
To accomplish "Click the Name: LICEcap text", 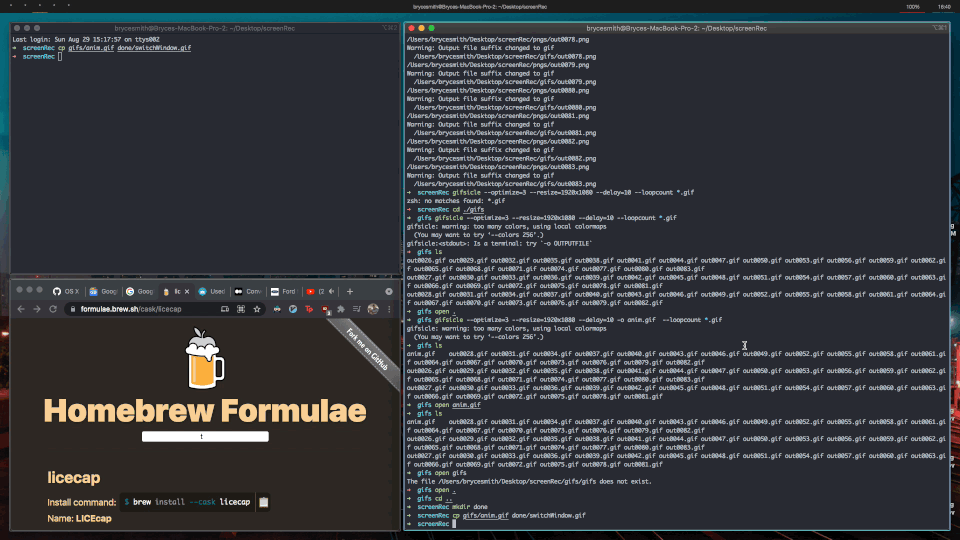I will pyautogui.click(x=80, y=519).
